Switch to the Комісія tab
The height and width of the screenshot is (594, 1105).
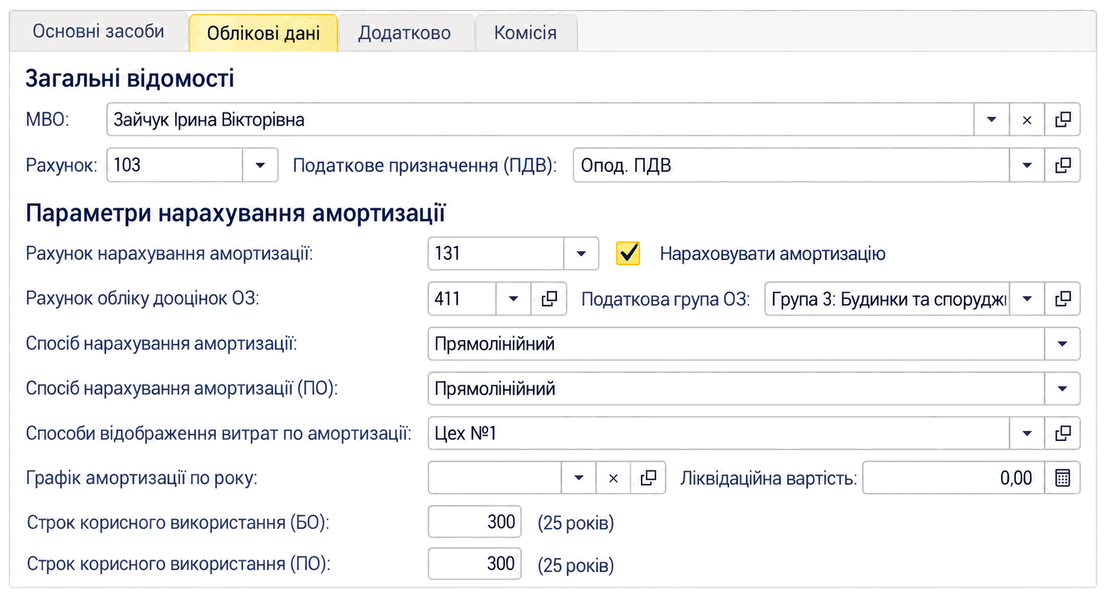pyautogui.click(x=526, y=33)
